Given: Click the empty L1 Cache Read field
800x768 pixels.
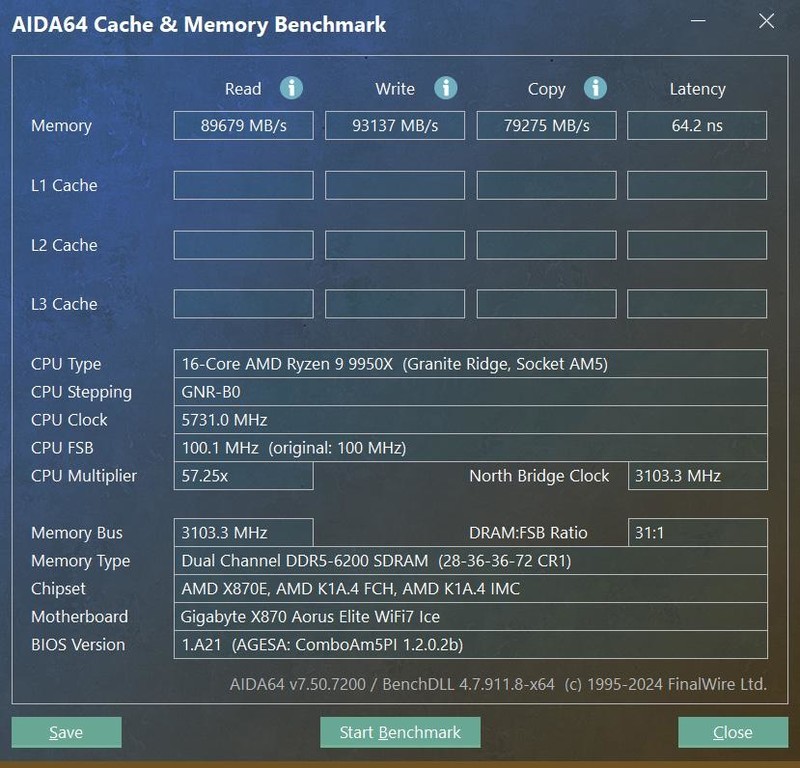Looking at the screenshot, I should 244,185.
